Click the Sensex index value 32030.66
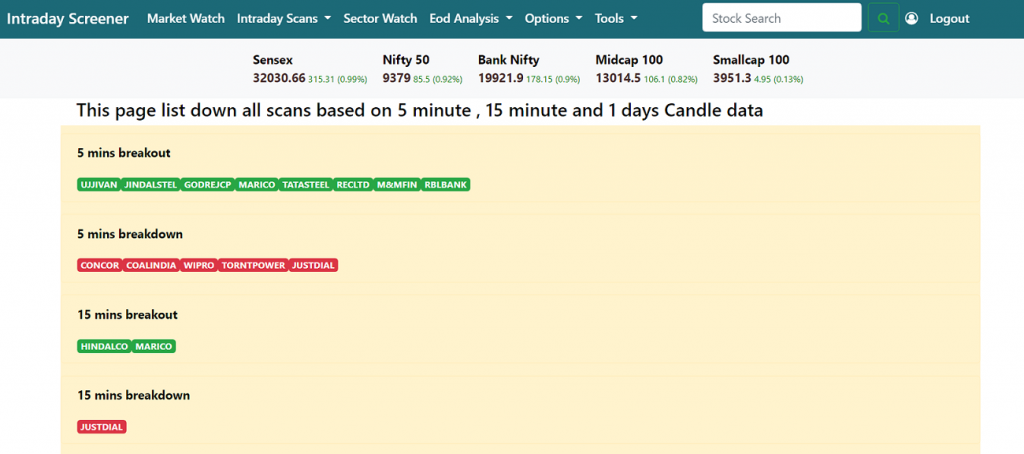The width and height of the screenshot is (1024, 454). [279, 78]
